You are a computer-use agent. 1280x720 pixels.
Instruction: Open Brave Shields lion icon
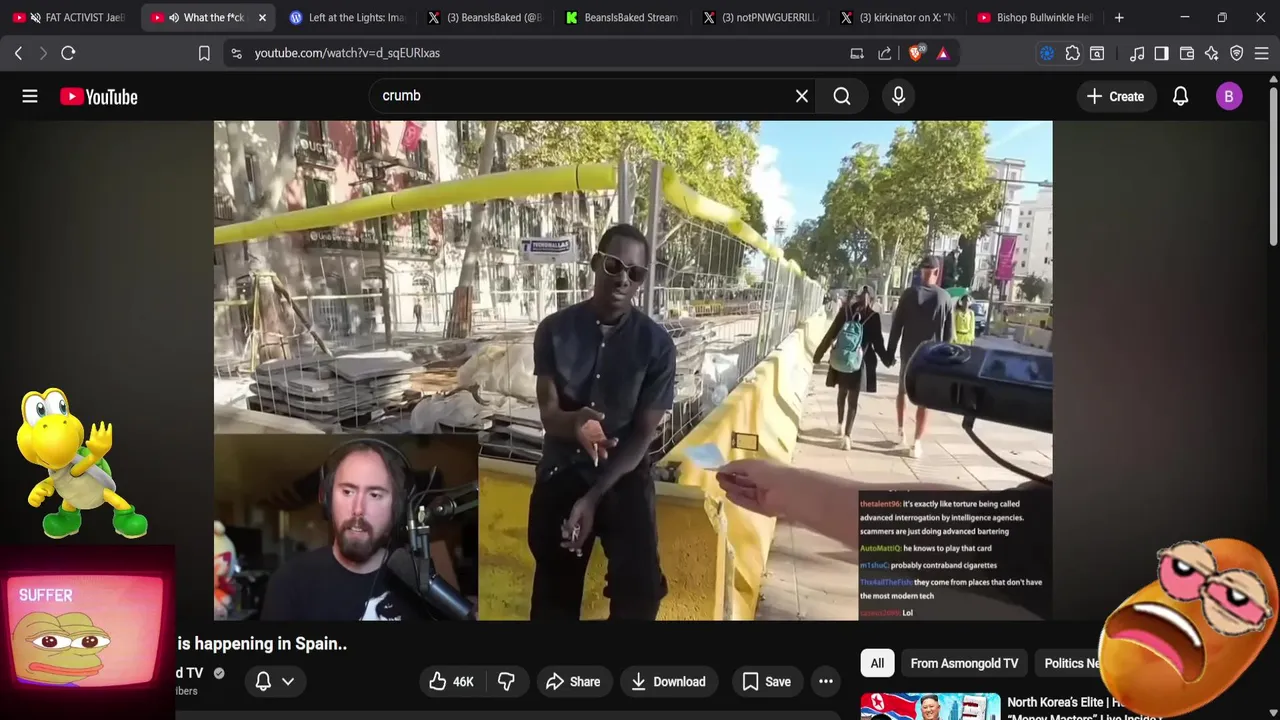point(916,53)
